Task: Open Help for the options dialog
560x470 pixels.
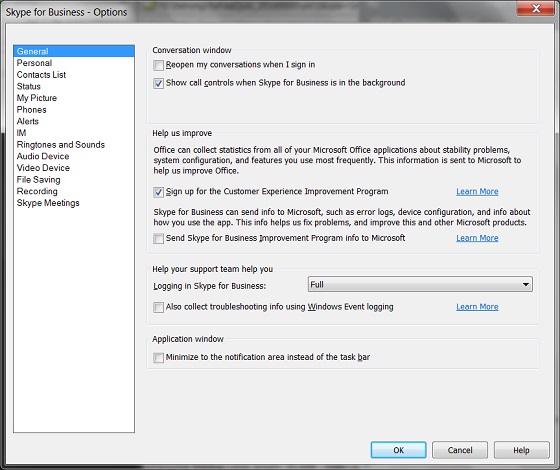Action: pos(521,450)
